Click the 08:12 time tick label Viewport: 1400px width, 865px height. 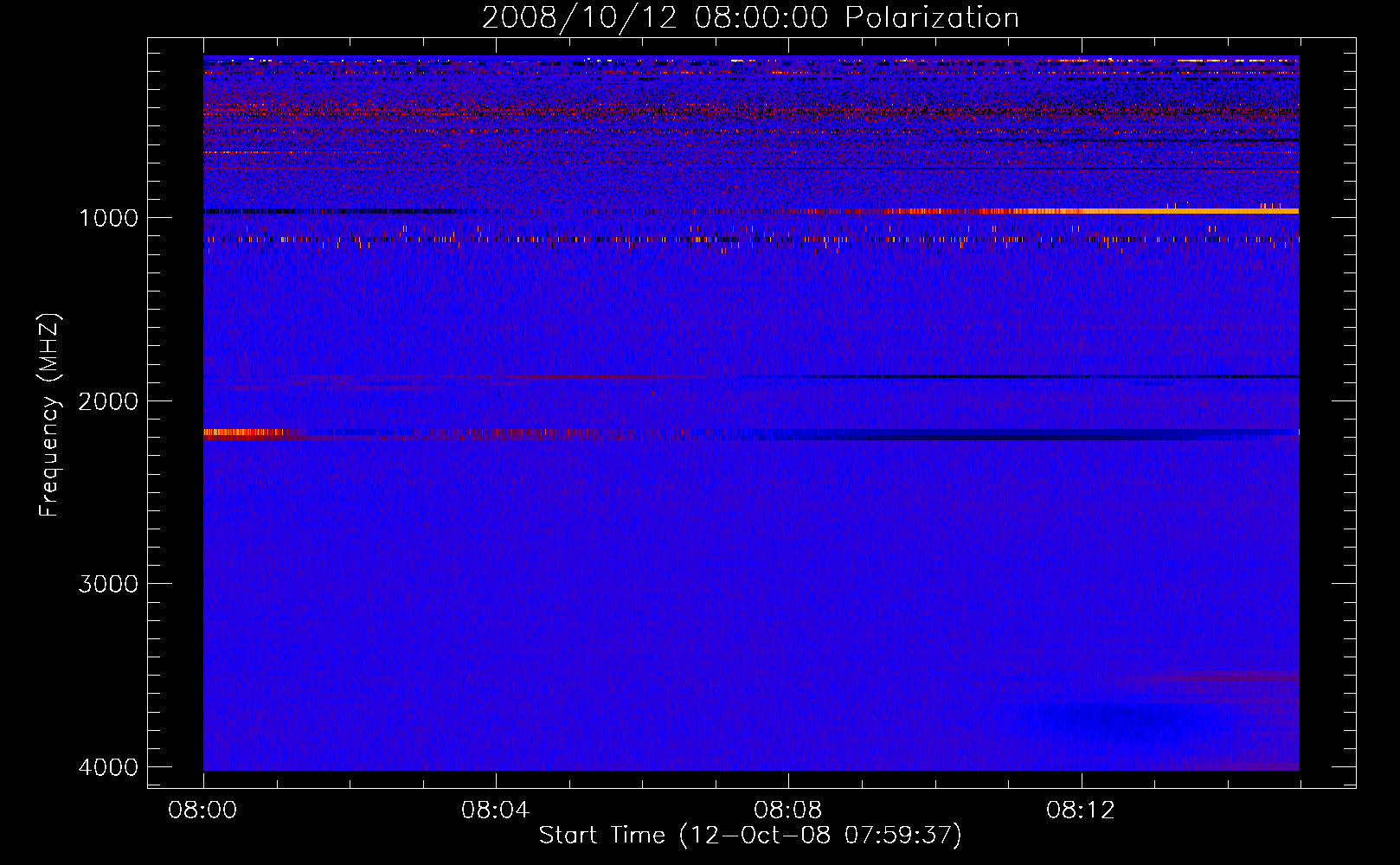click(1081, 811)
